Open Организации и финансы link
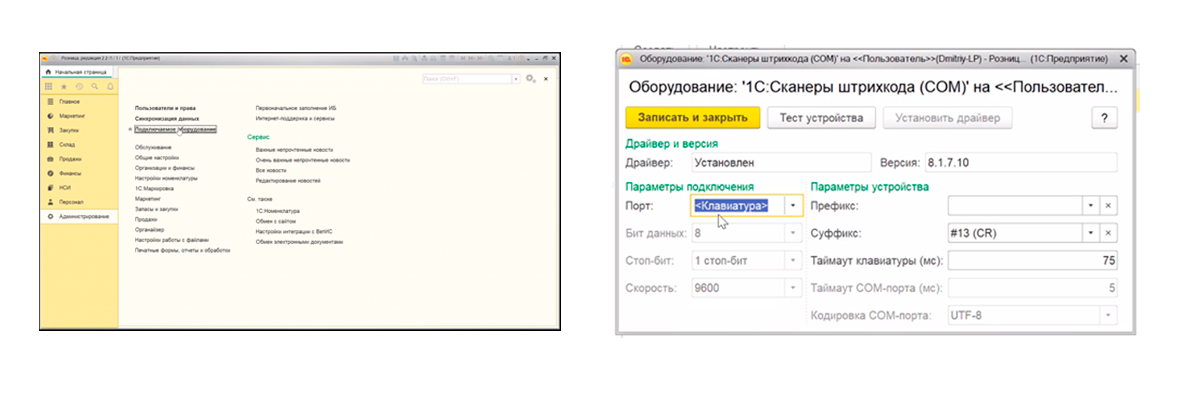 click(x=165, y=169)
